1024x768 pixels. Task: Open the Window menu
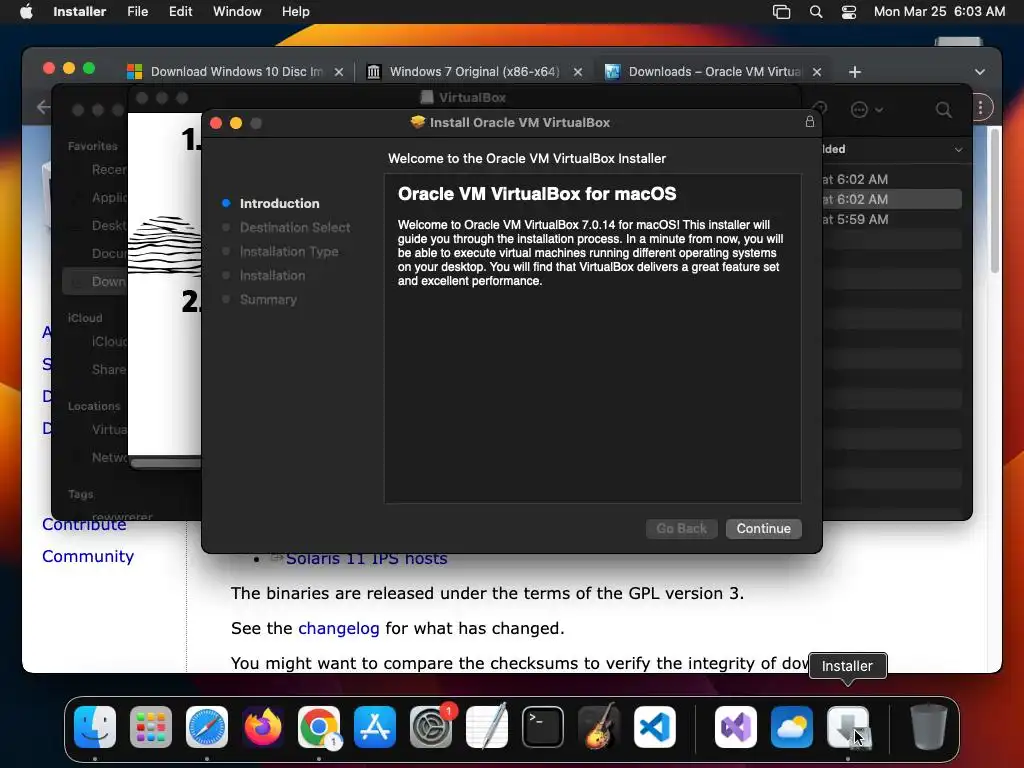(x=237, y=12)
